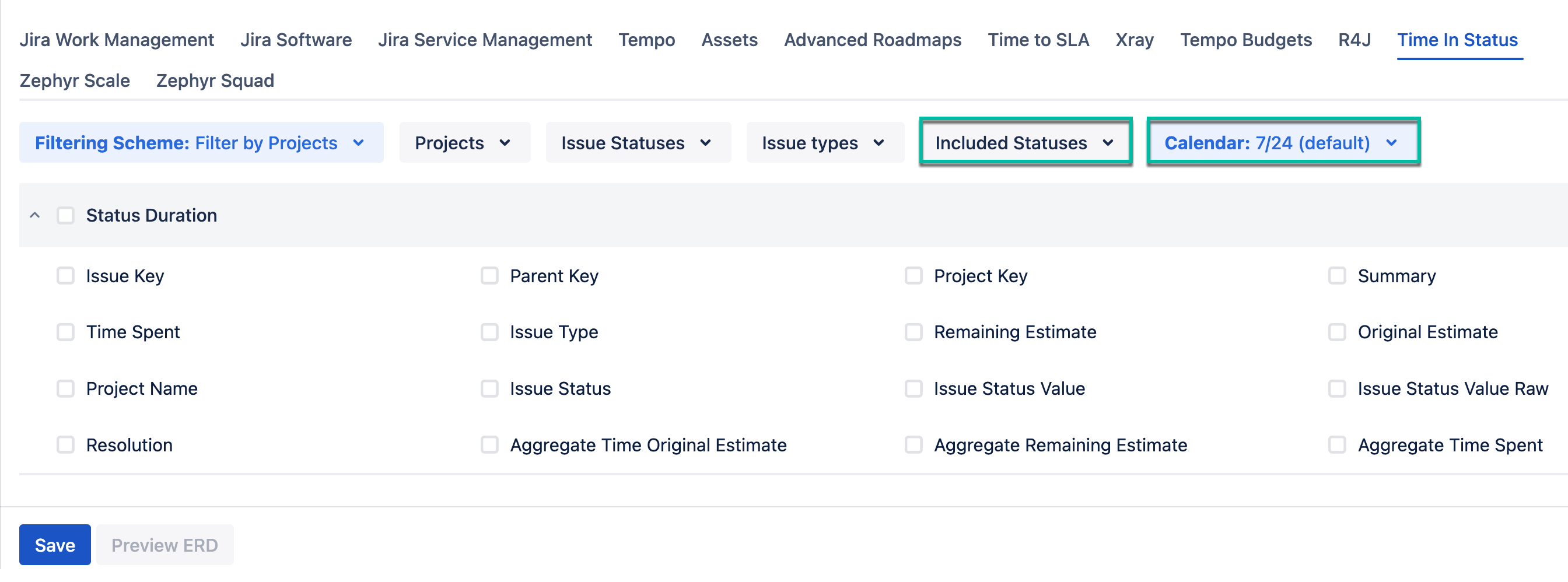1568x582 pixels.
Task: Open the Calendar 7/24 default dropdown
Action: [1282, 142]
